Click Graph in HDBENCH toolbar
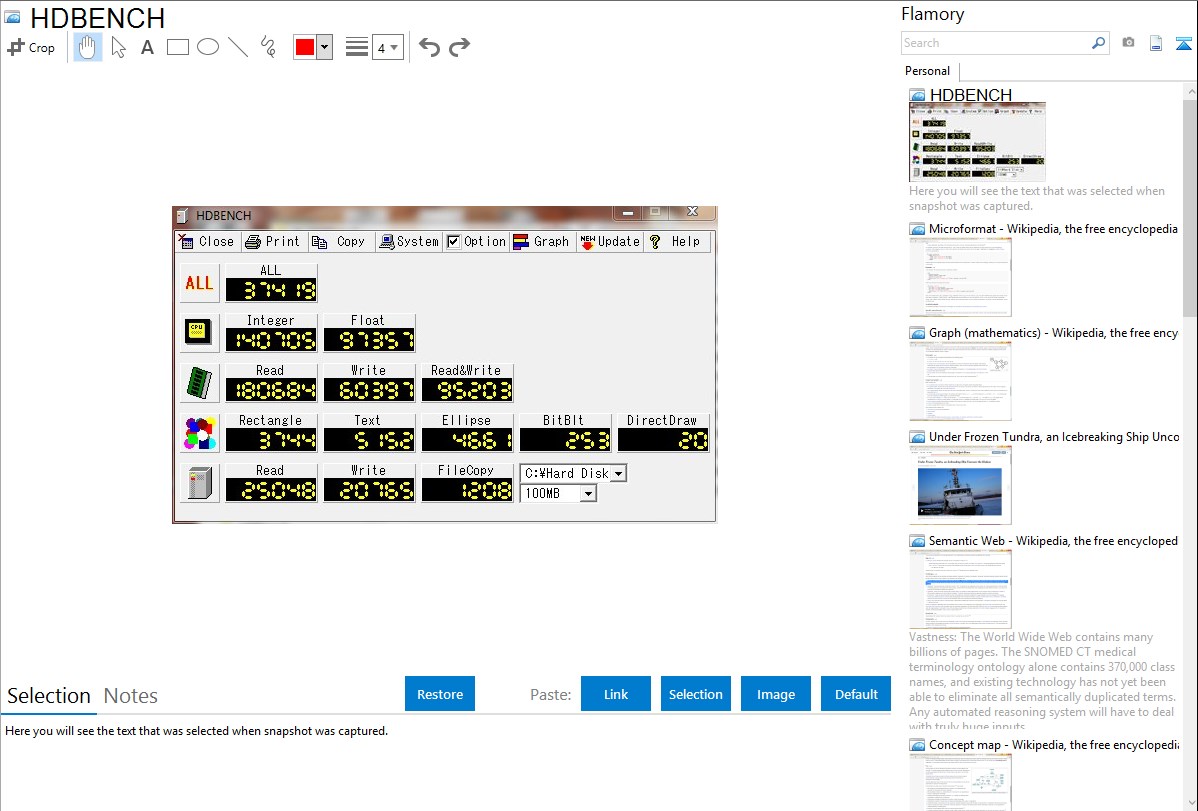Viewport: 1198px width, 811px height. pyautogui.click(x=542, y=242)
